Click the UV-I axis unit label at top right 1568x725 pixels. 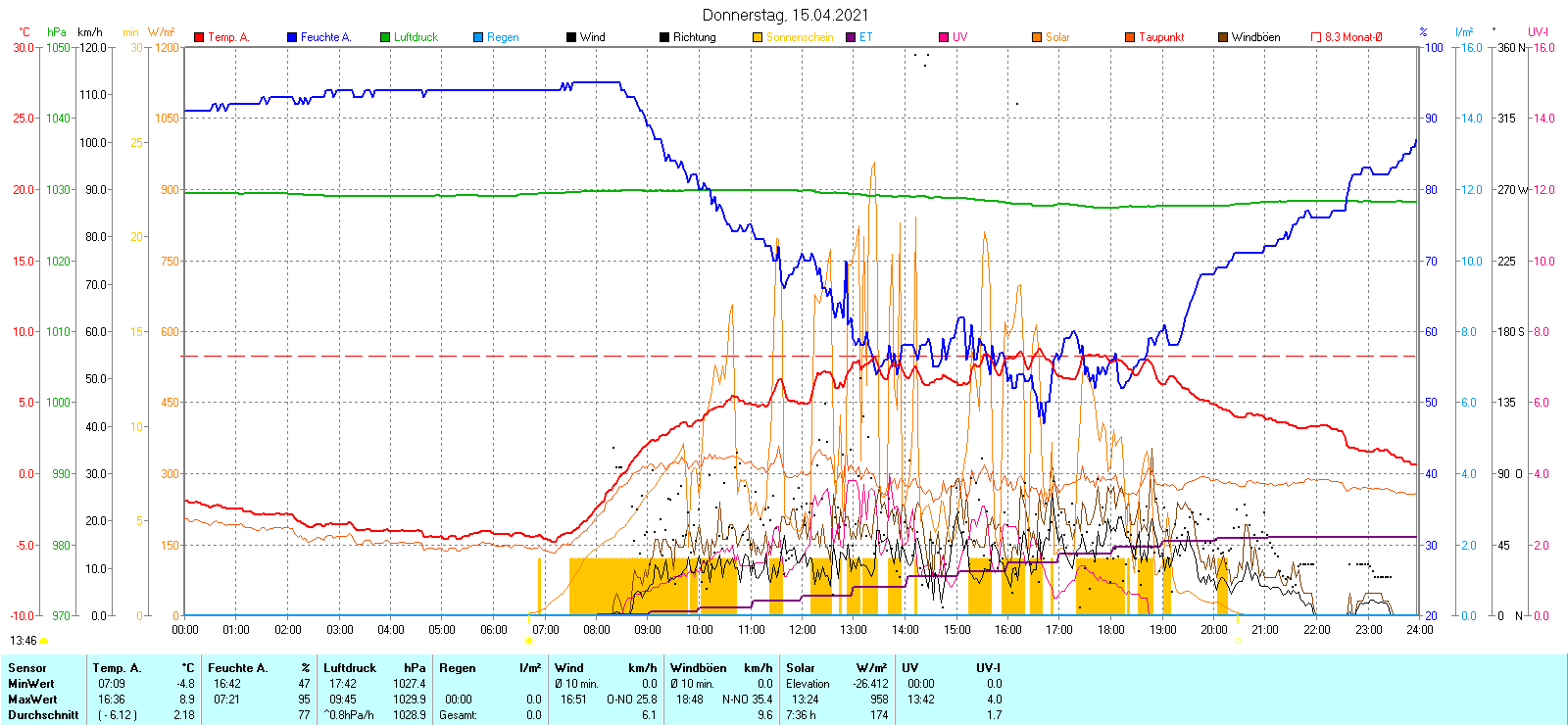tap(1538, 32)
